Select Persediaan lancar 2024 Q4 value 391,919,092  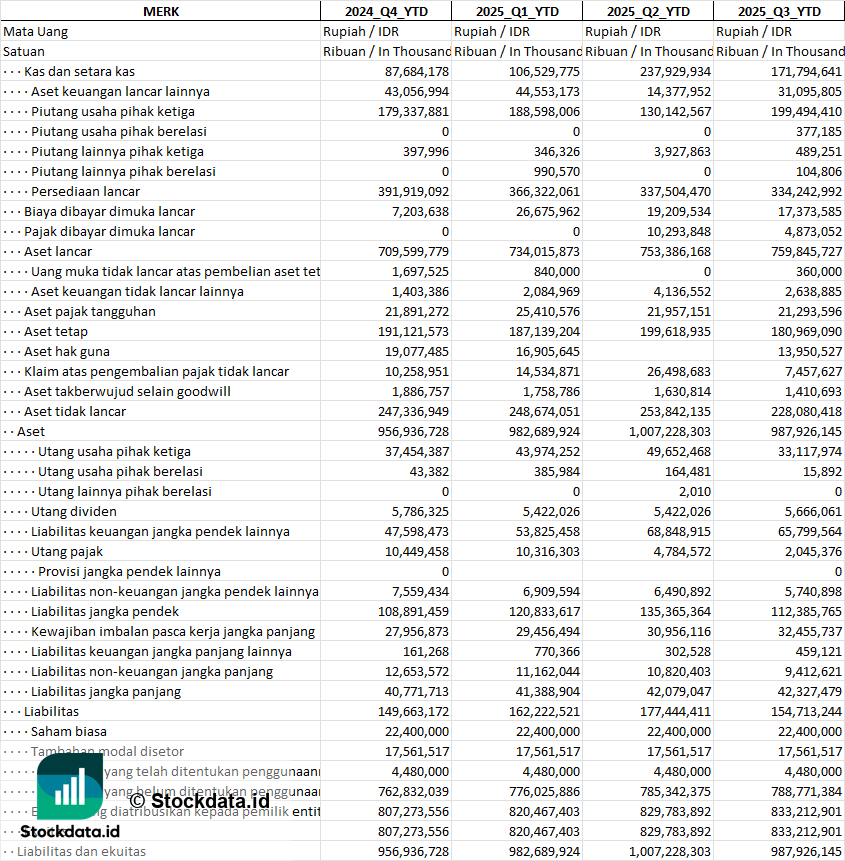413,192
